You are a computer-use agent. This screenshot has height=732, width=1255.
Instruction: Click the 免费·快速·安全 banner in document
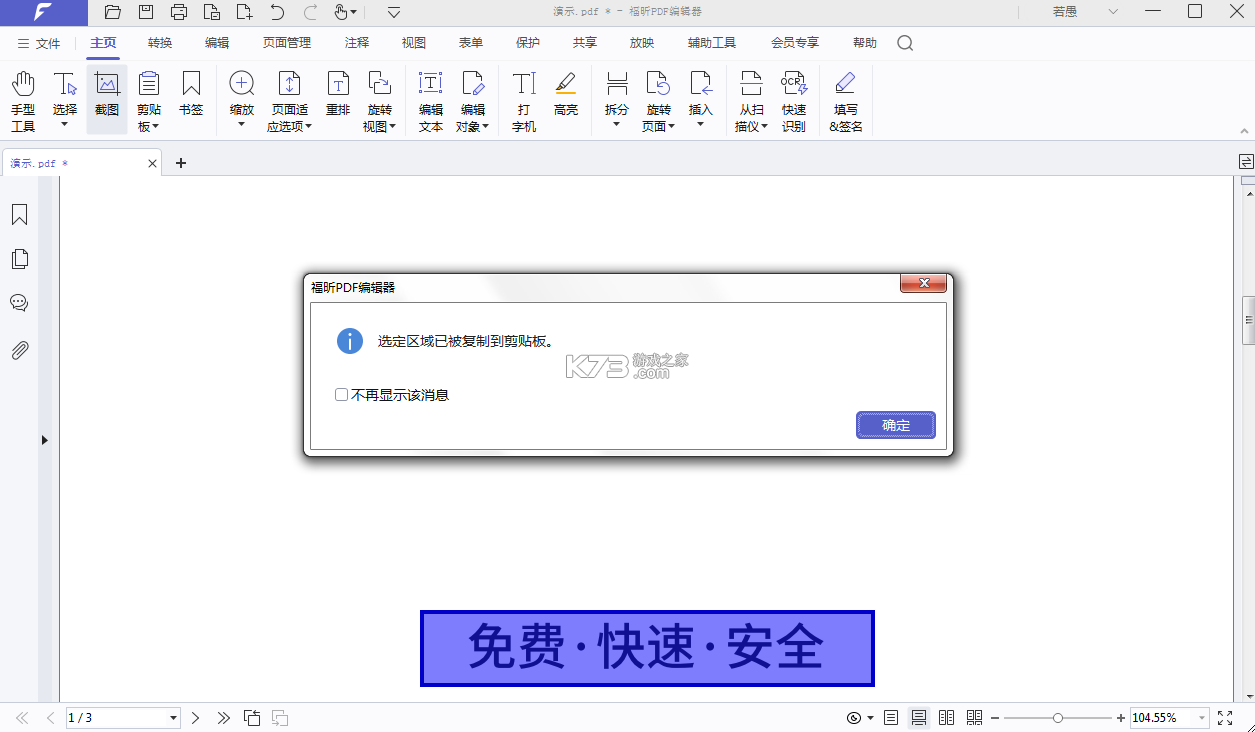pyautogui.click(x=647, y=648)
